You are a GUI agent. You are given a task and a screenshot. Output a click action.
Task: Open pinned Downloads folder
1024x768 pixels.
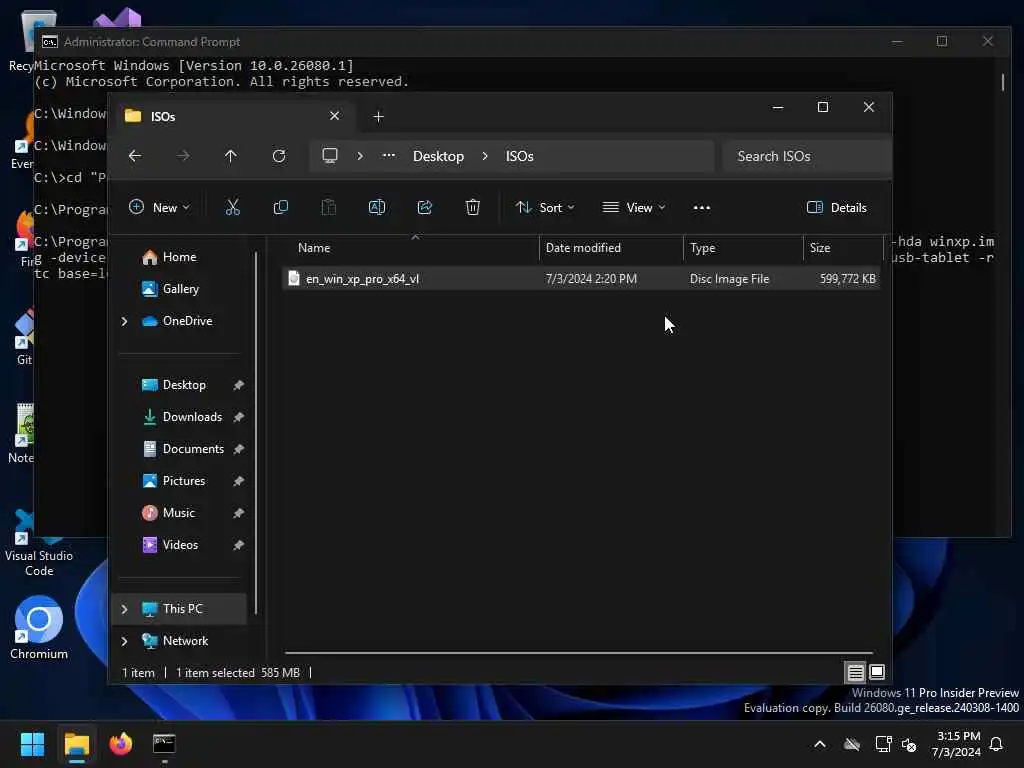(192, 417)
